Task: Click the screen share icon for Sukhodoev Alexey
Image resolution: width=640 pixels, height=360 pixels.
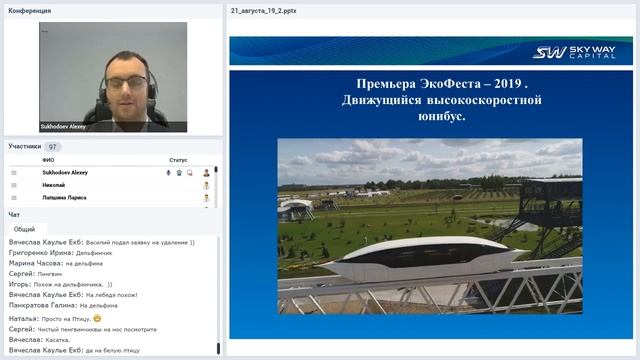Action: pyautogui.click(x=190, y=173)
